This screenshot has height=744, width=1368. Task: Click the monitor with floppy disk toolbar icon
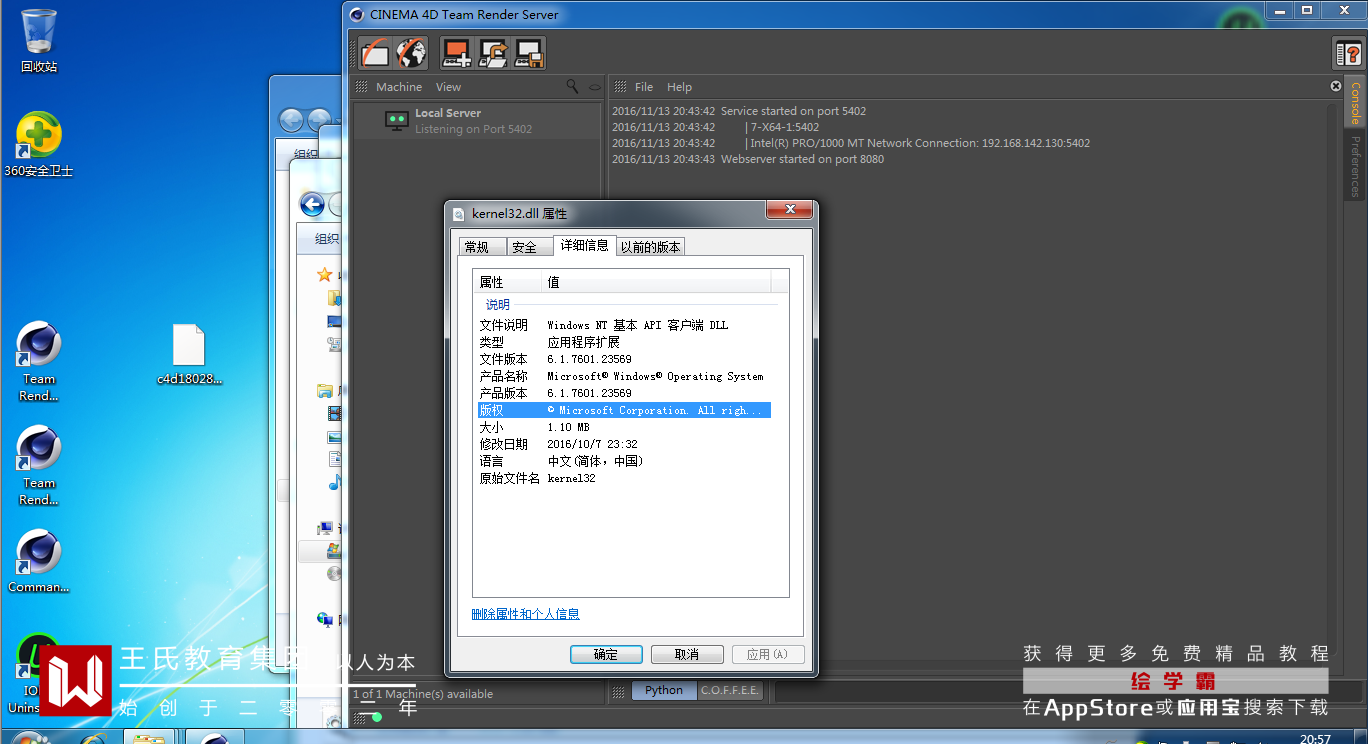(529, 53)
